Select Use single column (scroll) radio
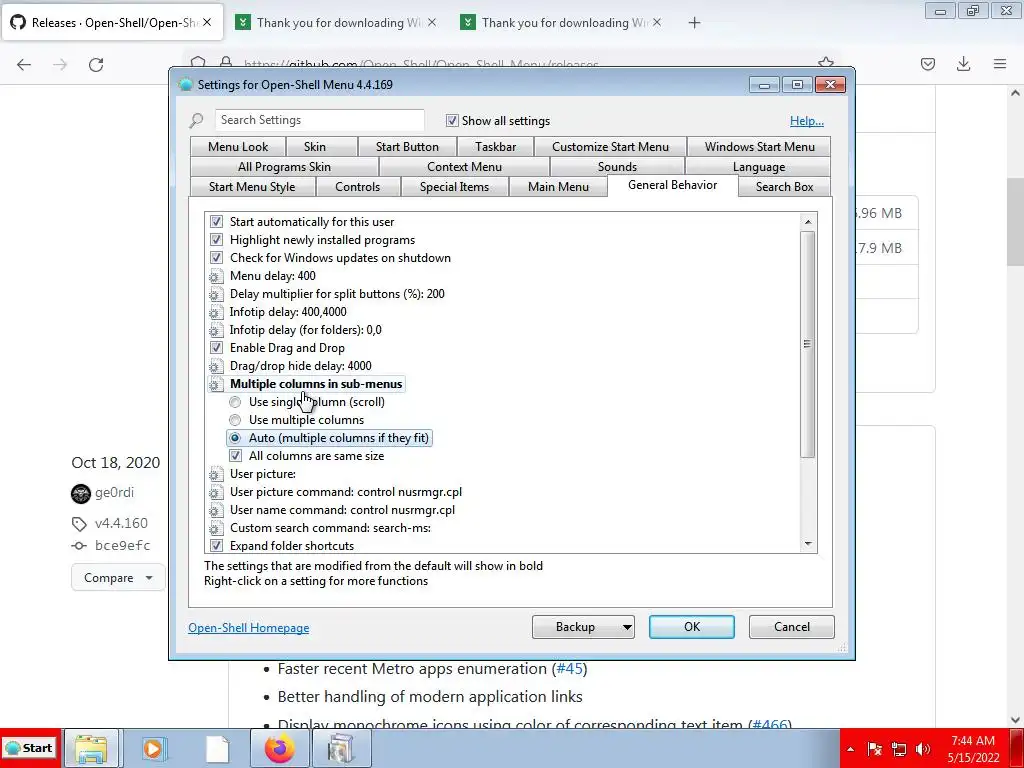Viewport: 1024px width, 768px height. 235,402
